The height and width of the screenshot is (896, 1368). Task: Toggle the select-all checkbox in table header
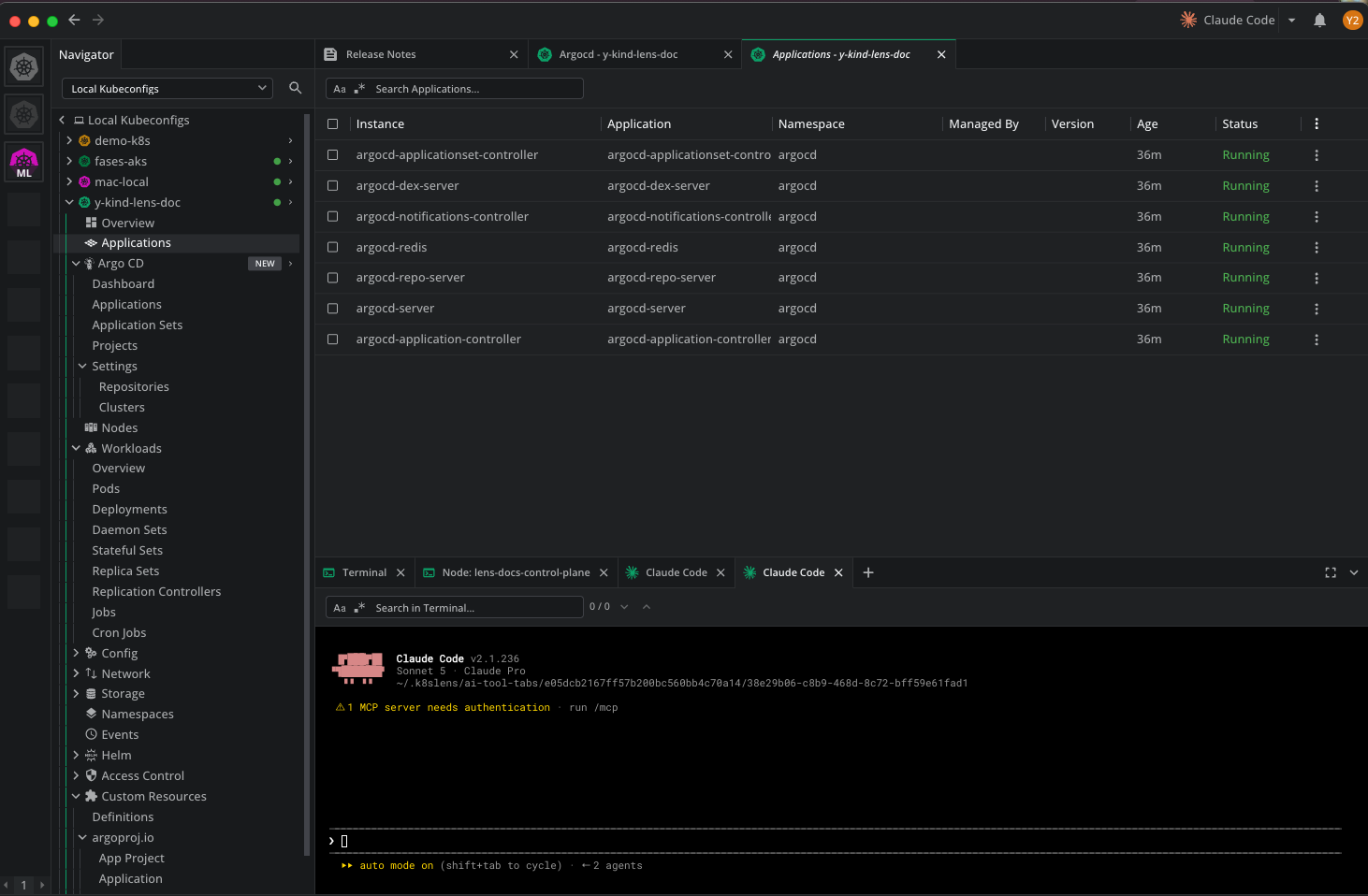[332, 124]
